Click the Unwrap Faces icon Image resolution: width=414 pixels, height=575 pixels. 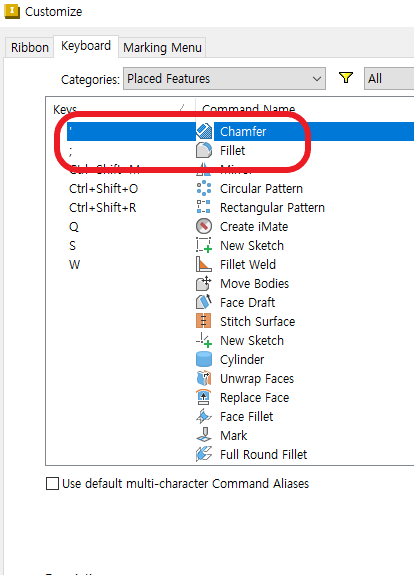pyautogui.click(x=204, y=378)
